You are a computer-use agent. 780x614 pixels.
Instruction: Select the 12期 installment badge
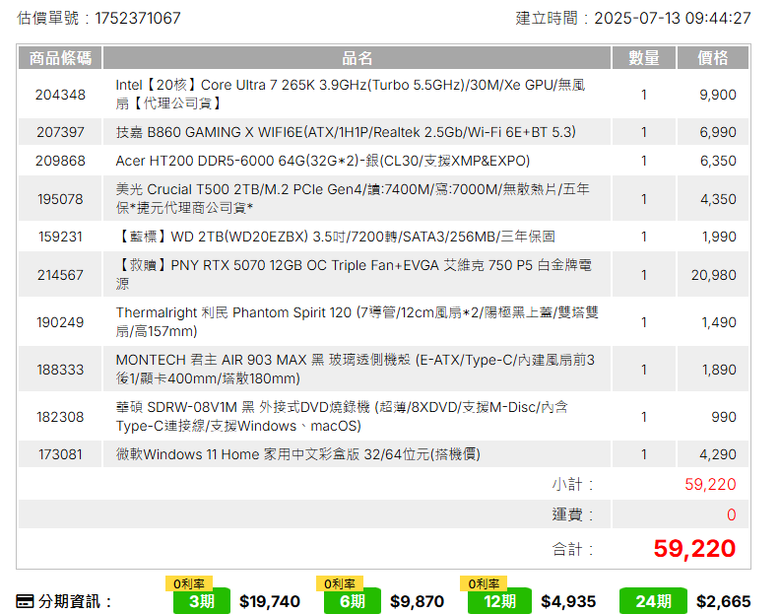499,601
